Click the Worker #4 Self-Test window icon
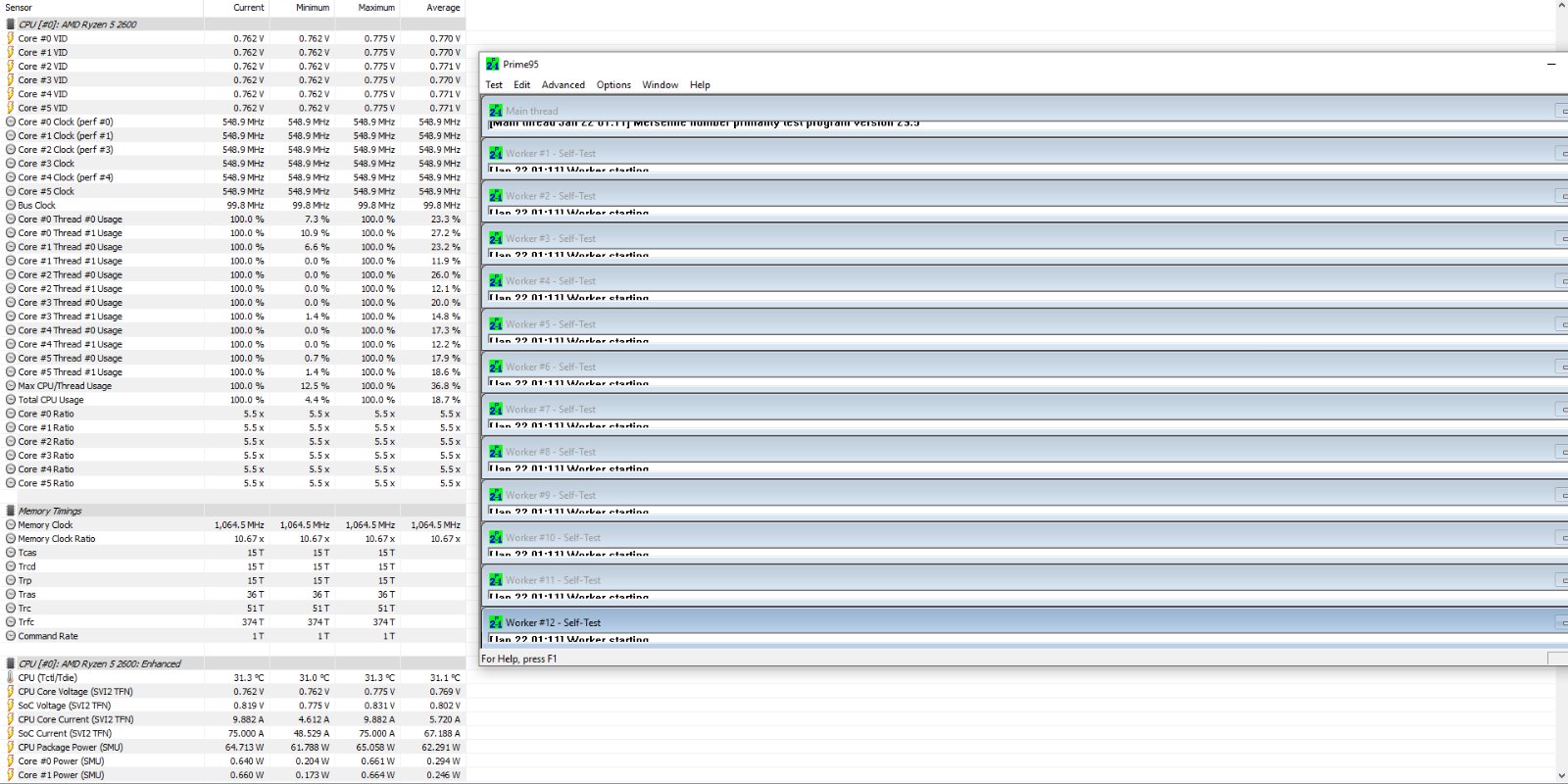This screenshot has width=1568, height=784. [x=496, y=281]
